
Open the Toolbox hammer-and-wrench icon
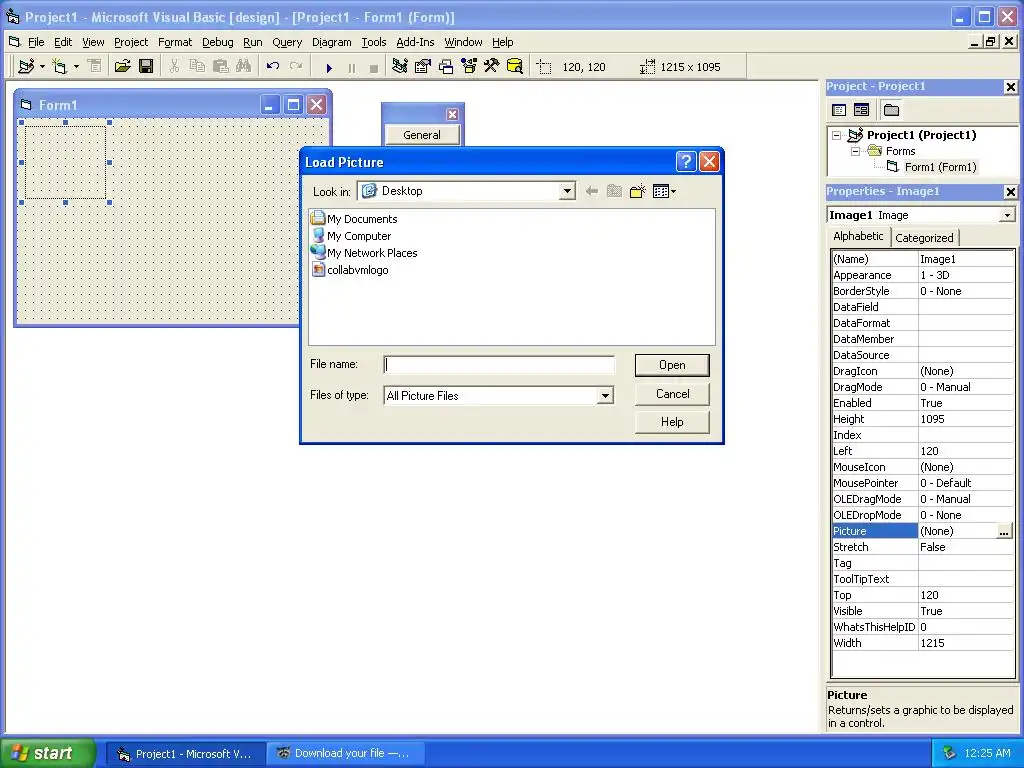pos(492,66)
